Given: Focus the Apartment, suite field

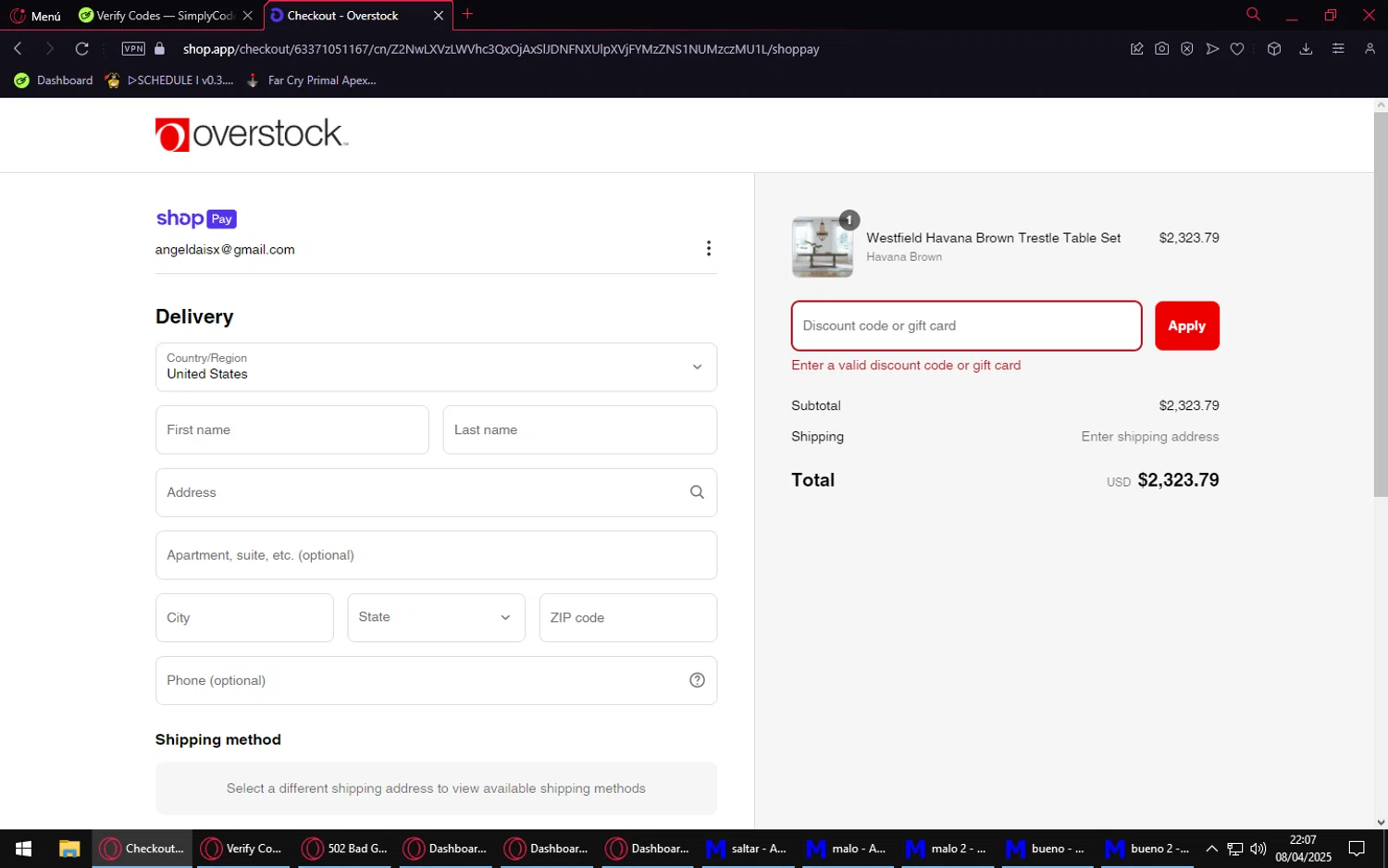Looking at the screenshot, I should (x=436, y=555).
